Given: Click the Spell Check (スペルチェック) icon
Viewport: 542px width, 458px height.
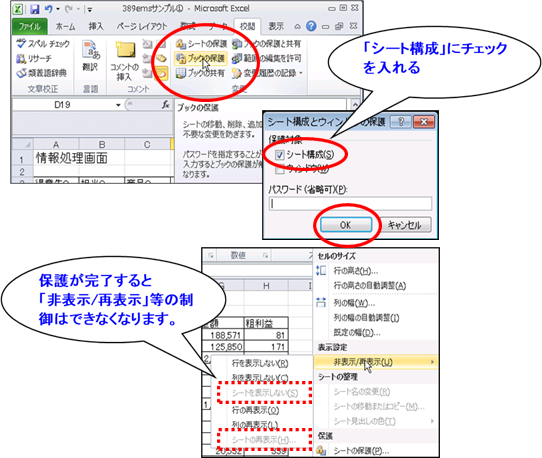Looking at the screenshot, I should (21, 44).
